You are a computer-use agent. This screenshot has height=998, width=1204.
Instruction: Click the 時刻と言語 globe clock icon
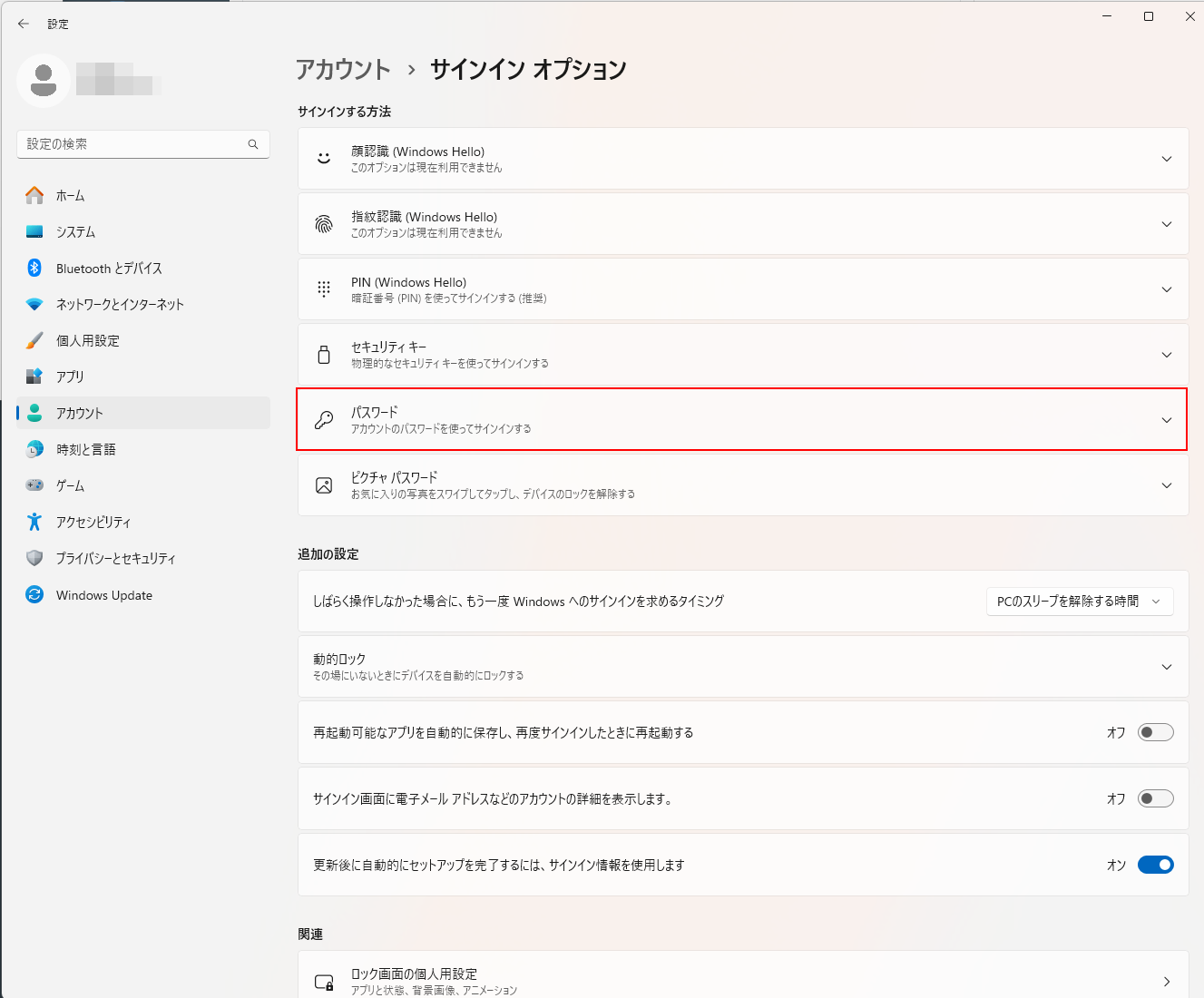(x=34, y=449)
